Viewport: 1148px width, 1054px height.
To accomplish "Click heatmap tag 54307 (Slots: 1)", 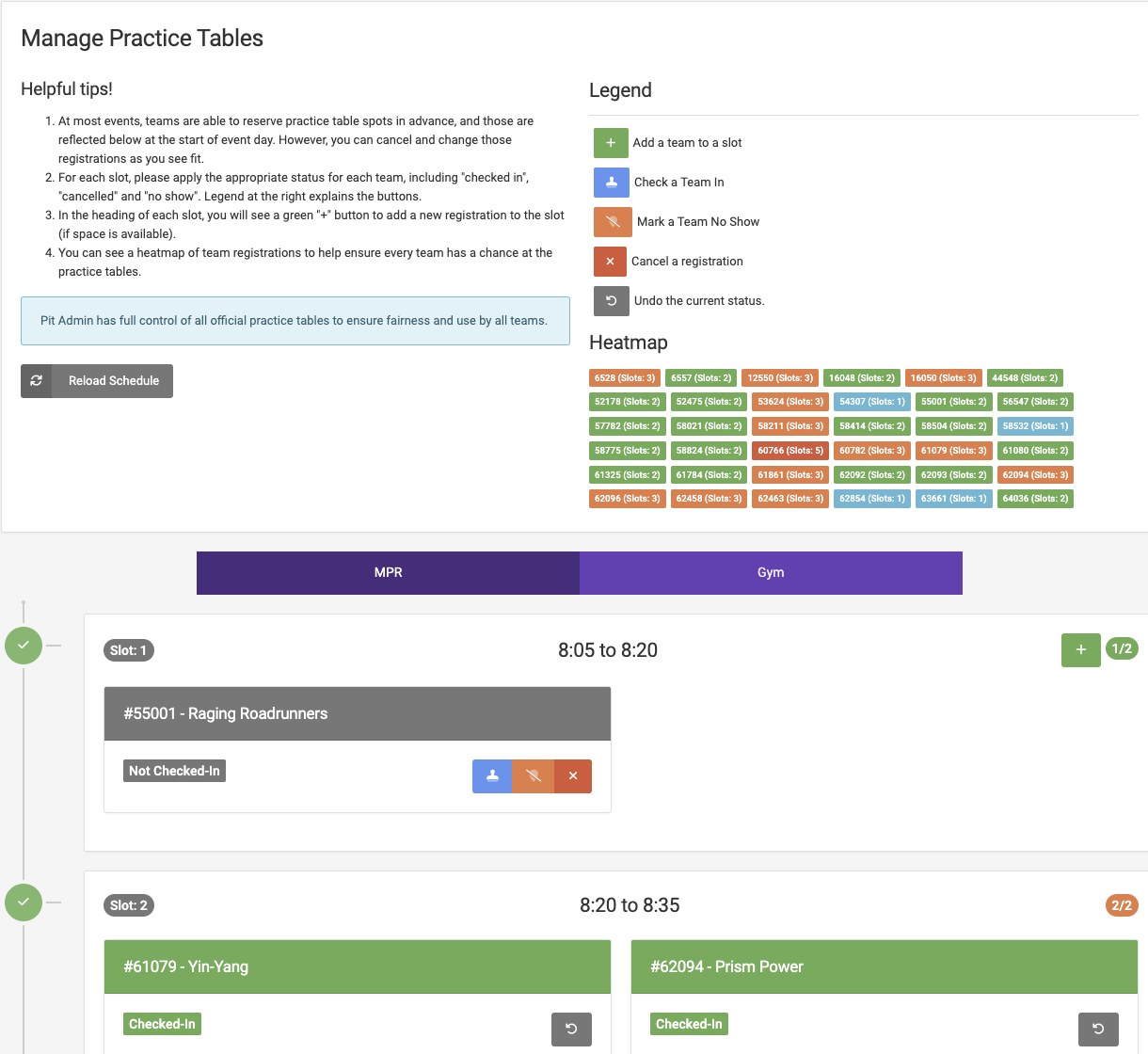I will (872, 402).
